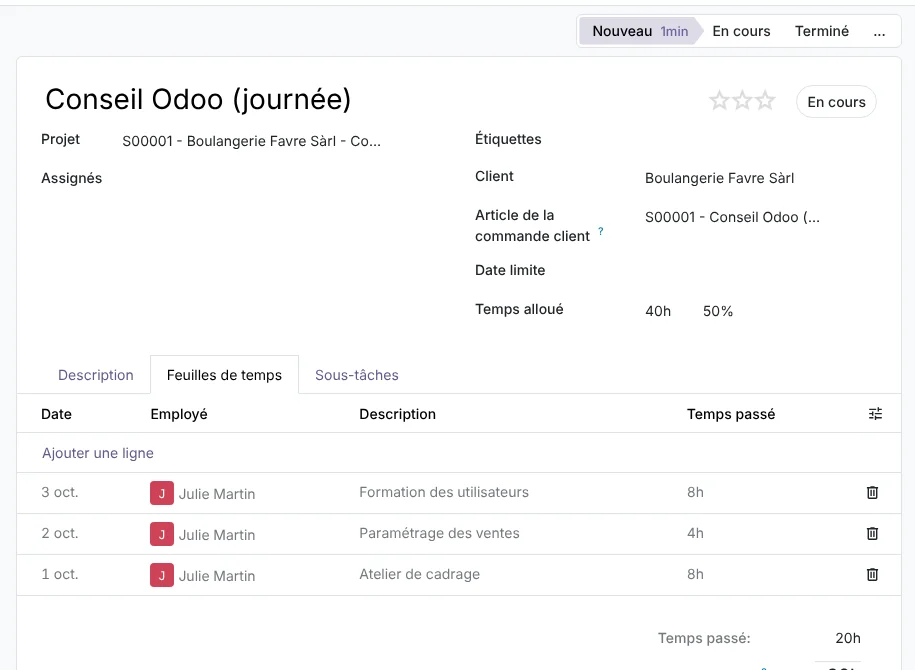This screenshot has width=915, height=670.
Task: Open the En cours state selector
Action: coord(836,102)
